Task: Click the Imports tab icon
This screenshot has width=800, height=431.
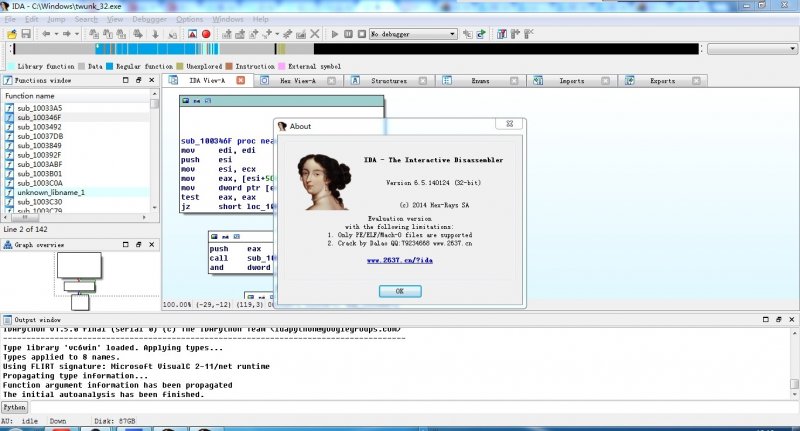Action: pyautogui.click(x=538, y=80)
